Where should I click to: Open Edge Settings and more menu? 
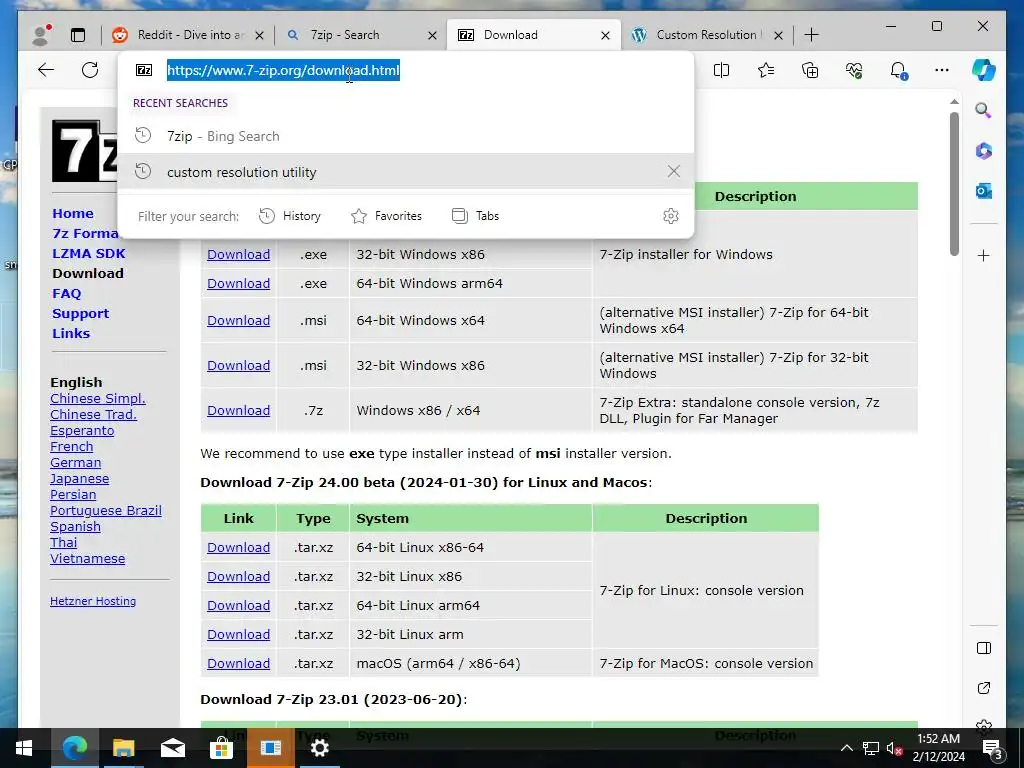tap(942, 70)
